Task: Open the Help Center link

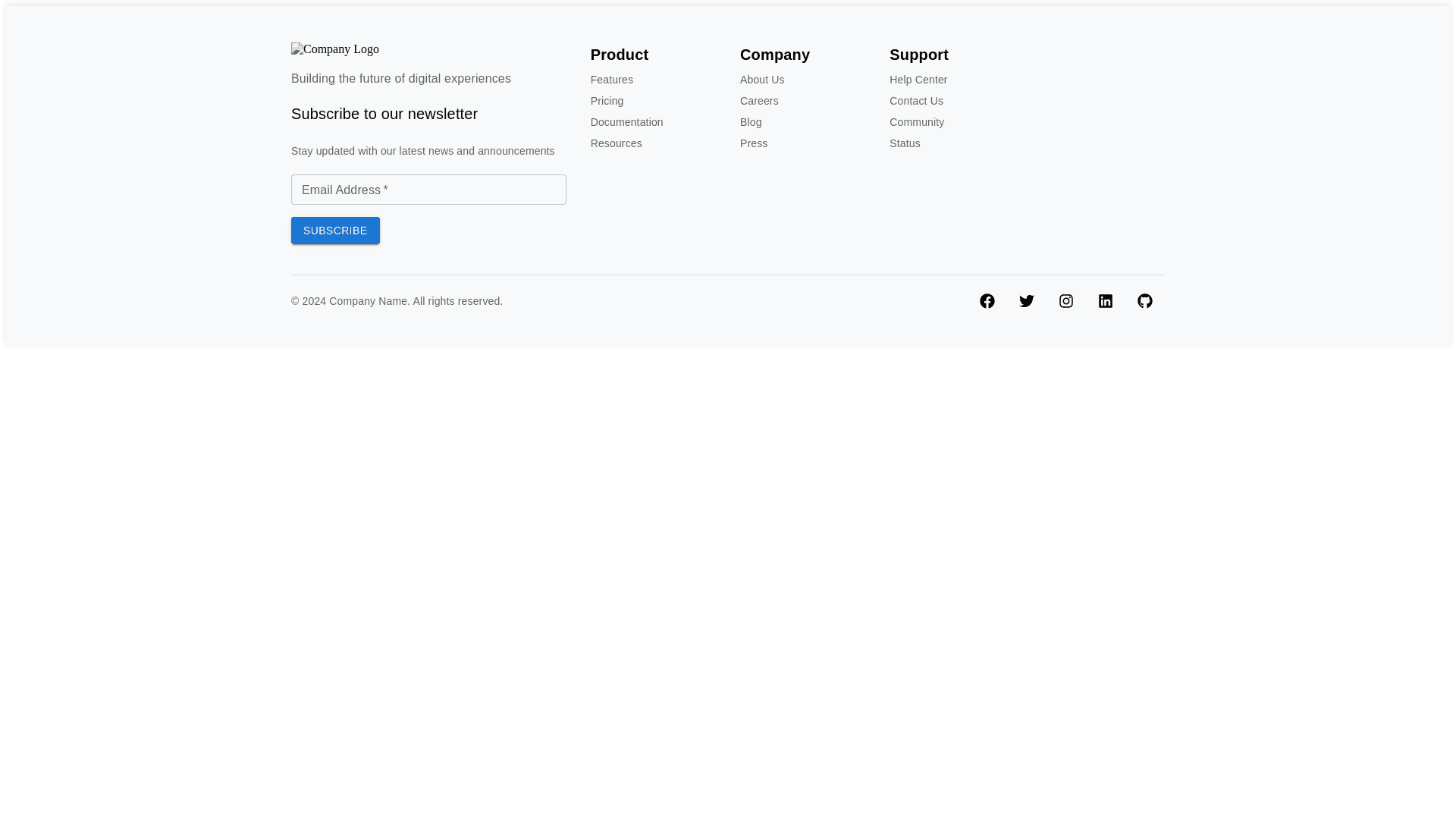Action: click(918, 80)
